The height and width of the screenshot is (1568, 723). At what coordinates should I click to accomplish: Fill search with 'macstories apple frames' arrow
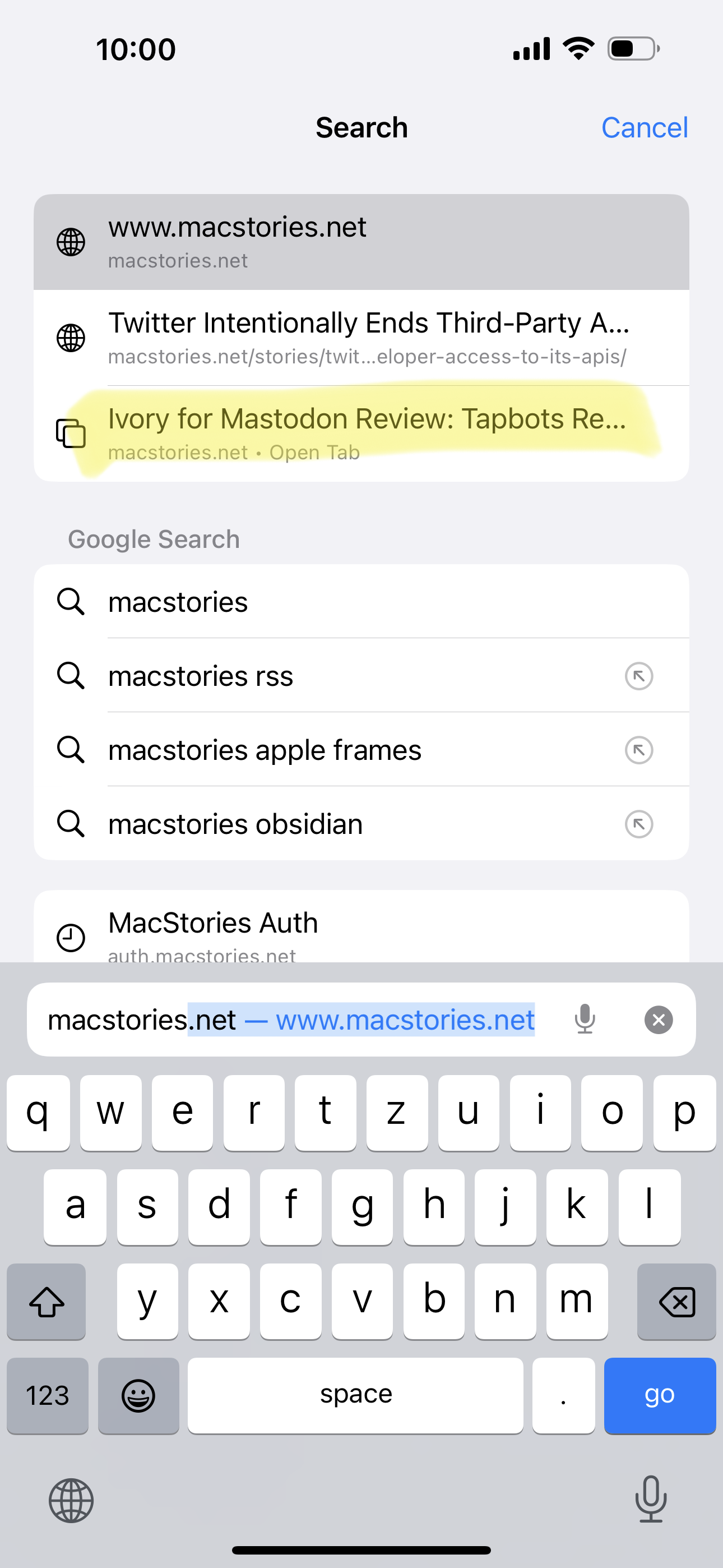[x=639, y=750]
